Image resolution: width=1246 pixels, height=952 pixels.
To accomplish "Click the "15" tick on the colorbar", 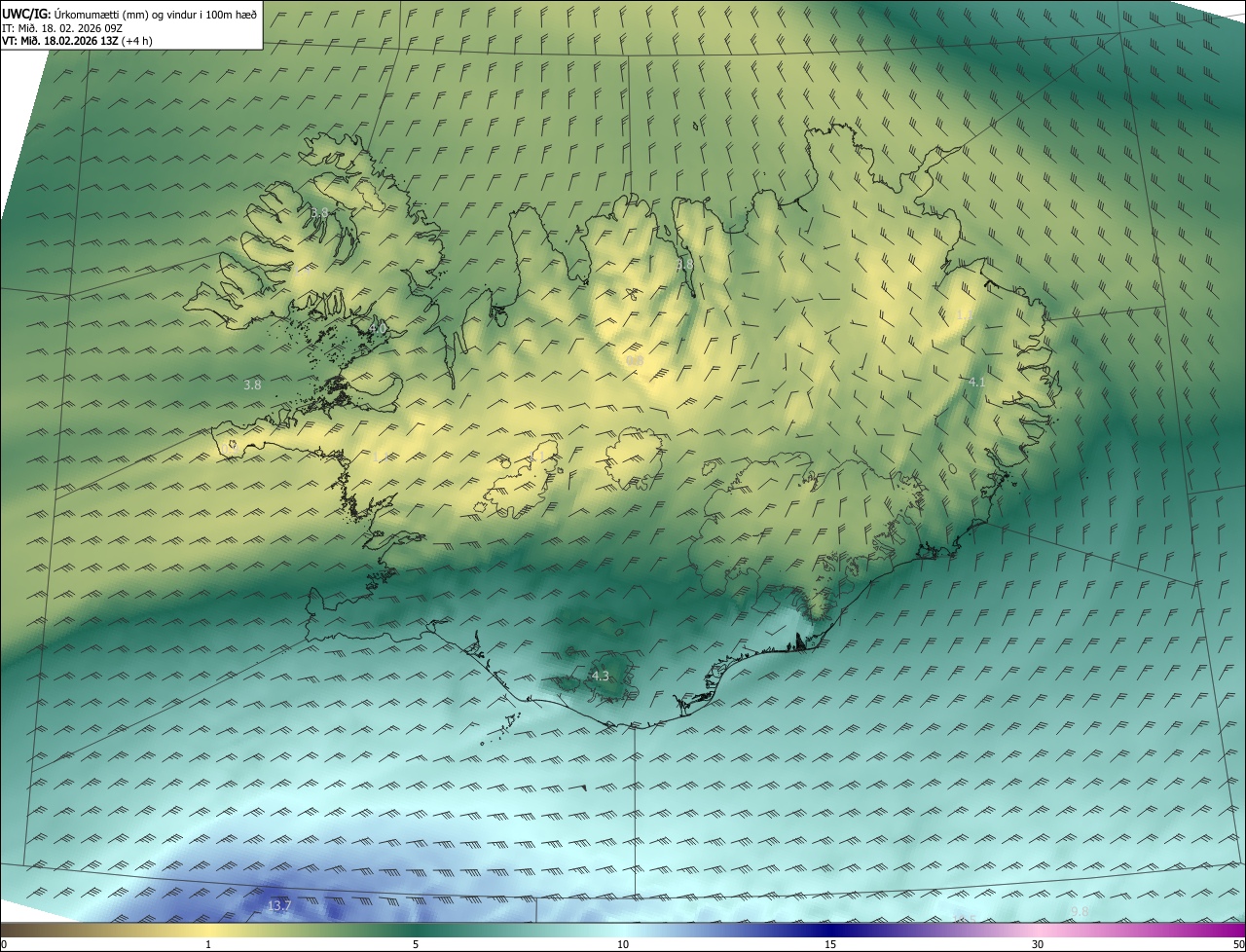I will [830, 944].
